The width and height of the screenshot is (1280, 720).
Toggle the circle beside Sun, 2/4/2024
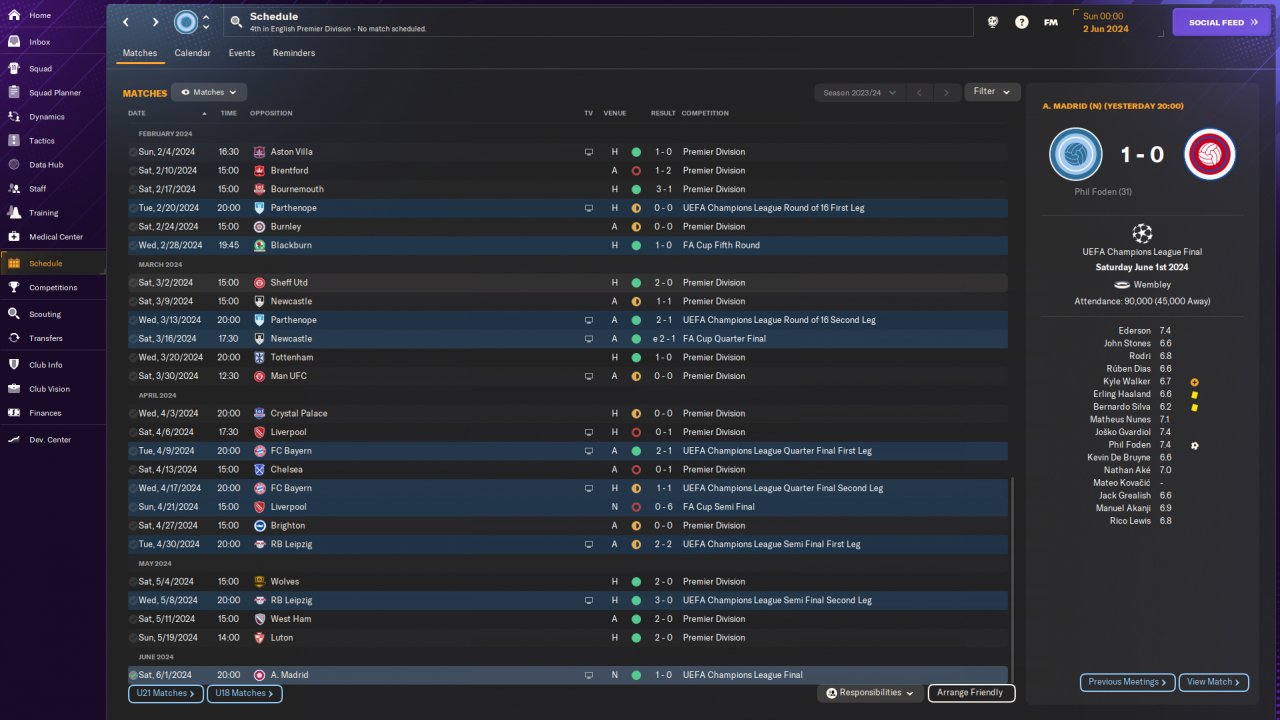coord(133,152)
